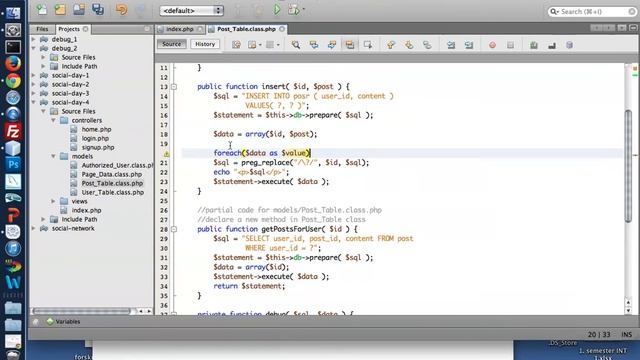Click Find Previous Occurrence icon
Image resolution: width=640 pixels, height=360 pixels.
click(314, 45)
